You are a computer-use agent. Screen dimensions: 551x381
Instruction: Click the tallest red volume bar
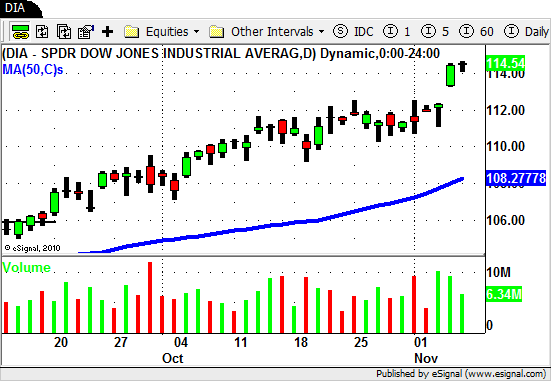[150, 297]
